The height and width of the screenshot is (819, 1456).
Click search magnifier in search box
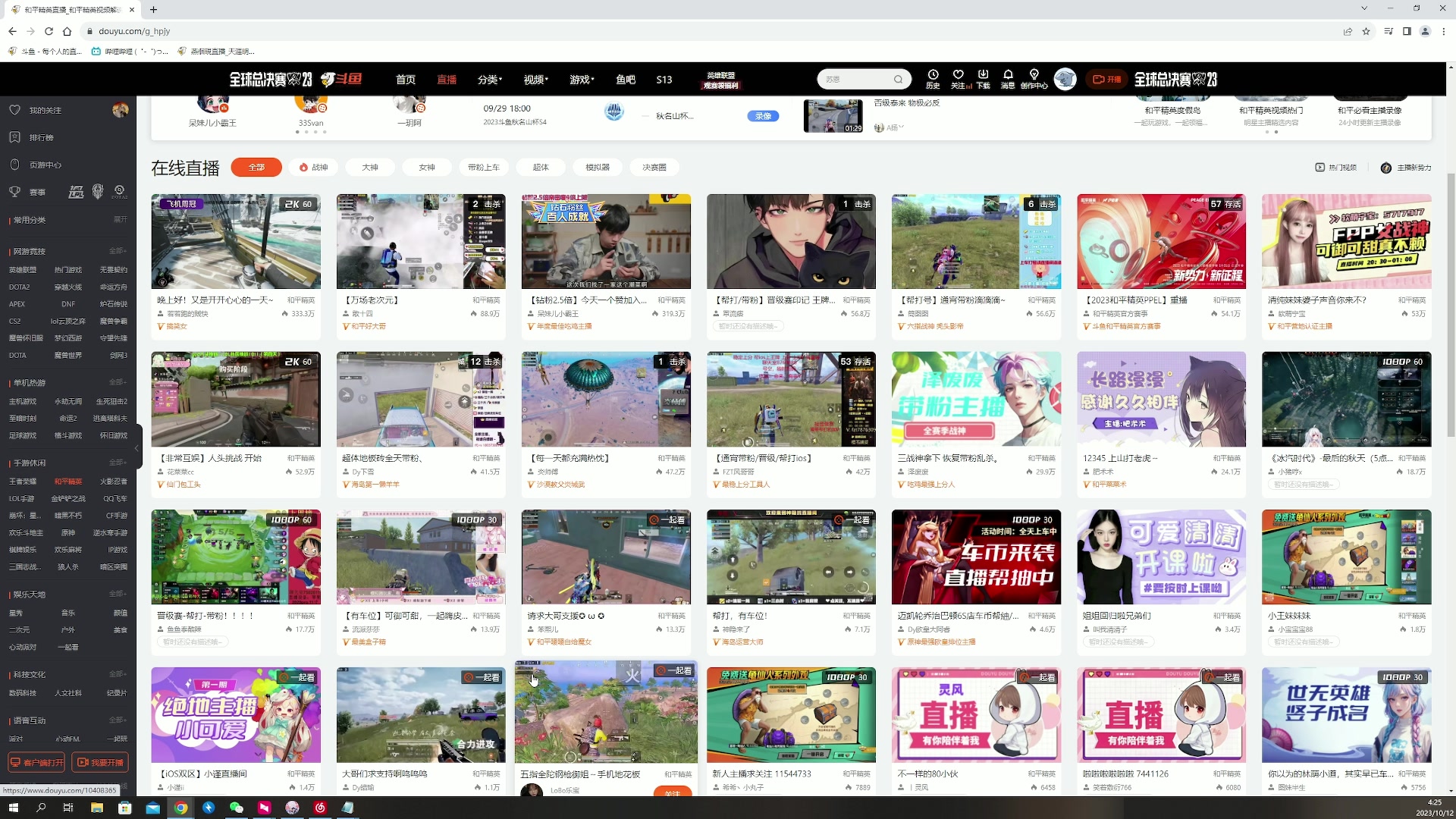pyautogui.click(x=898, y=79)
